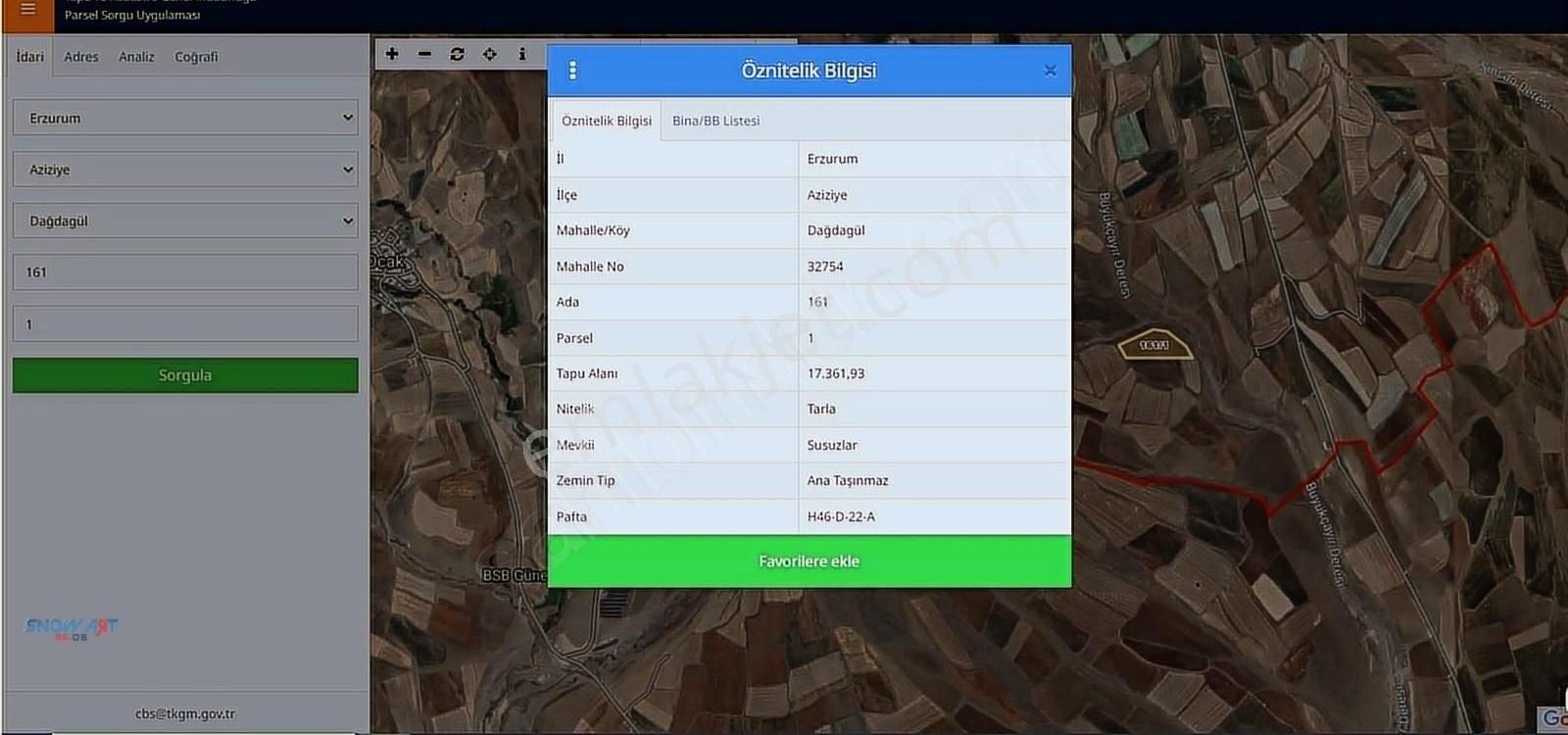Viewport: 1568px width, 735px height.
Task: Expand the Erzurum province dropdown
Action: point(185,118)
